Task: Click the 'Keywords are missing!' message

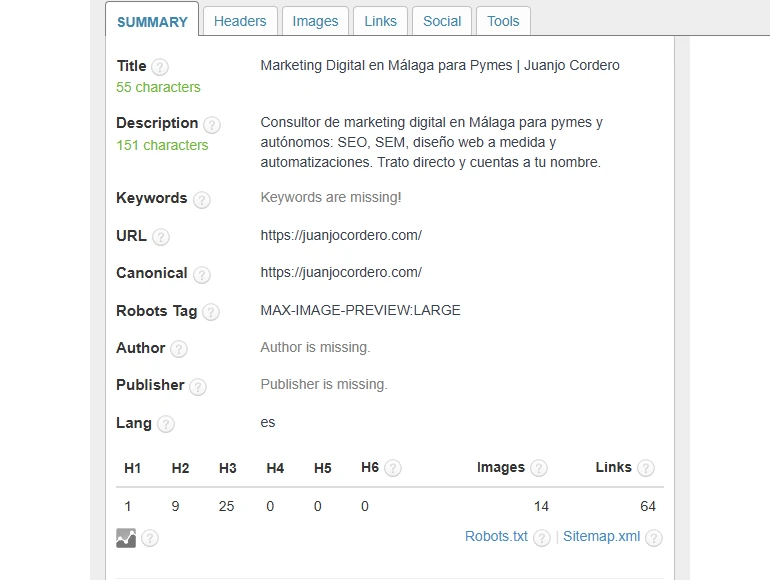Action: pyautogui.click(x=330, y=197)
